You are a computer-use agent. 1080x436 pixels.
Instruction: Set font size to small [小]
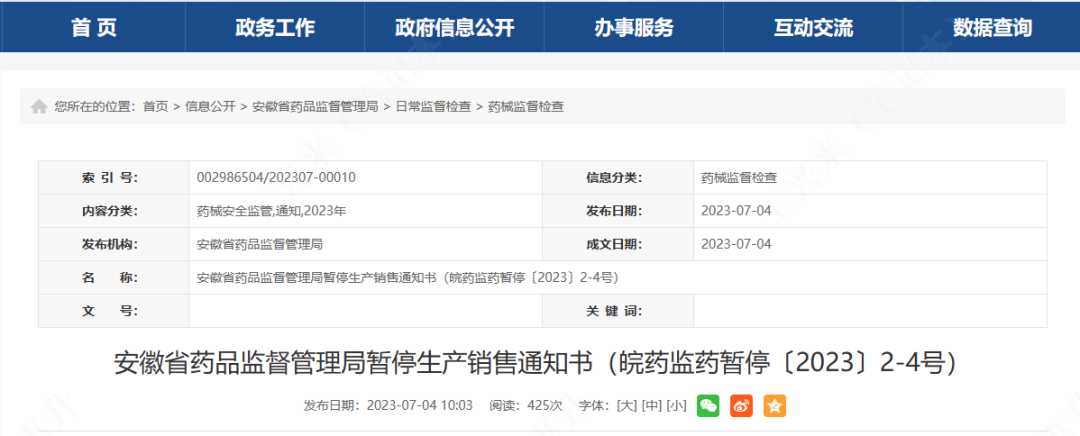coord(676,406)
